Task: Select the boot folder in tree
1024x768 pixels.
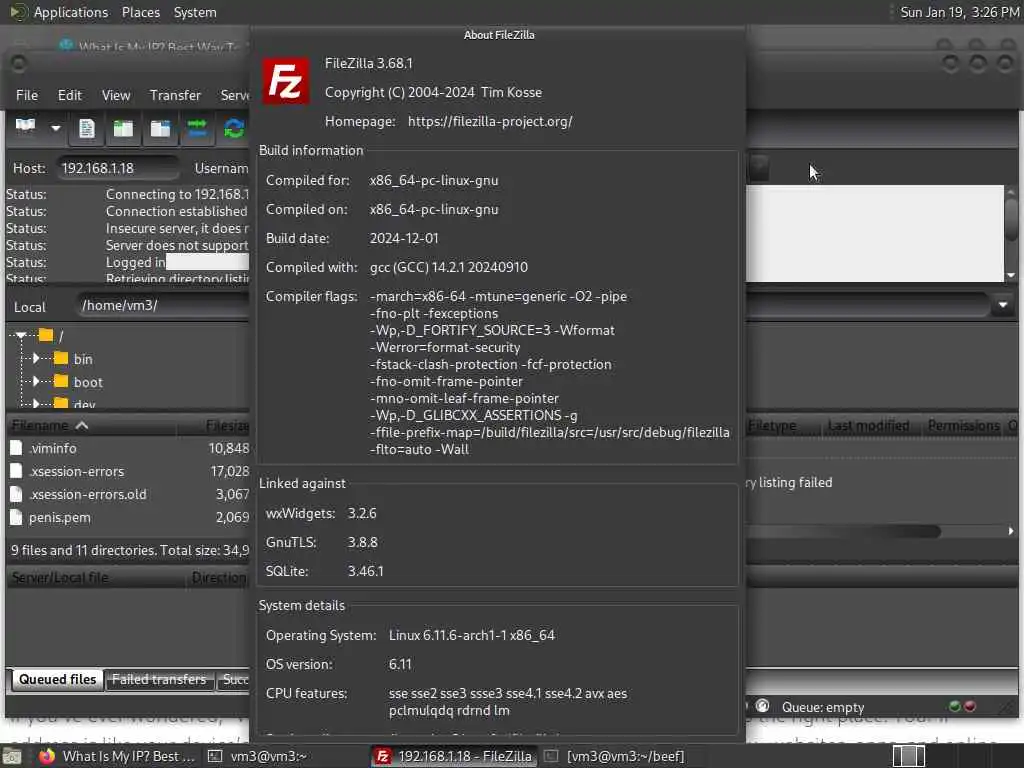Action: [x=88, y=382]
